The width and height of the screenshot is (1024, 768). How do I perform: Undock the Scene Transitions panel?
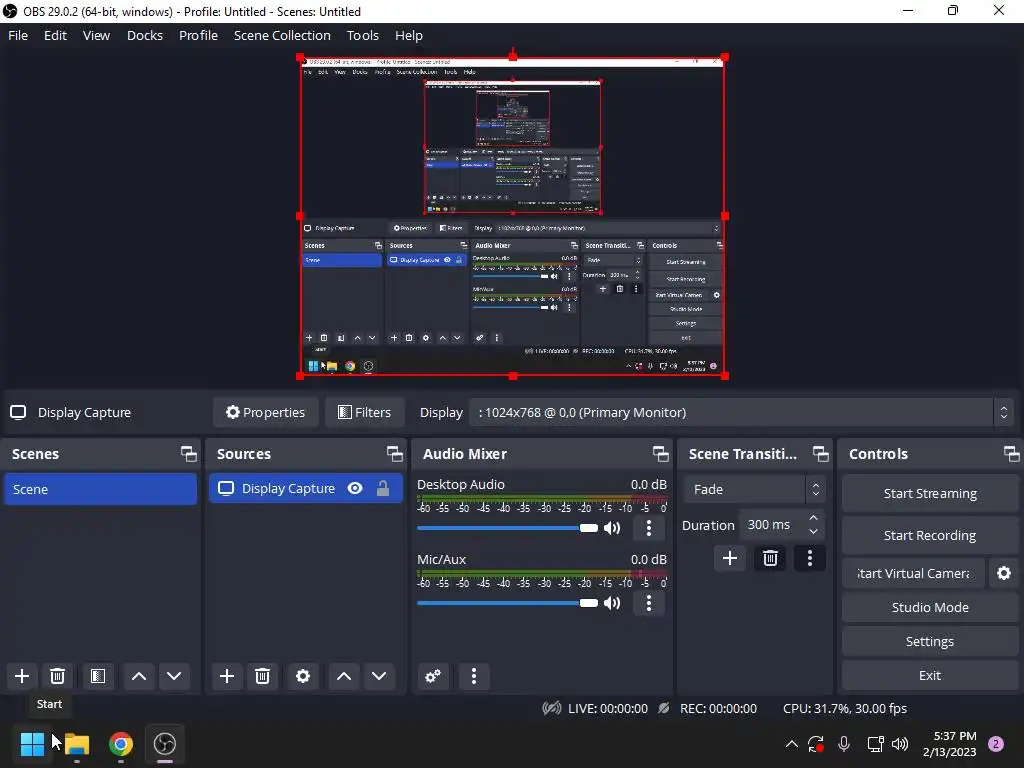click(820, 454)
